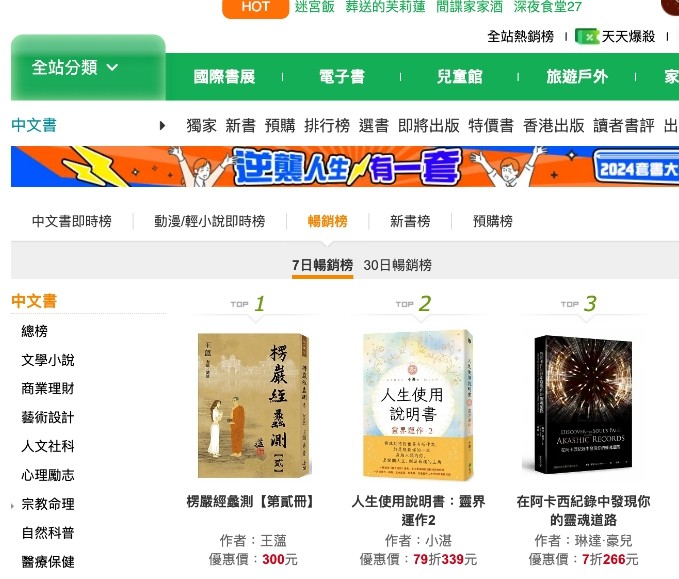The image size is (679, 579).
Task: Expand the 全站分類 dropdown chevron
Action: (112, 68)
